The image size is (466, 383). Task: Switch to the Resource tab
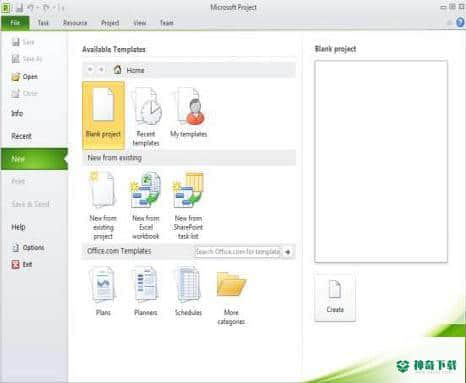75,23
